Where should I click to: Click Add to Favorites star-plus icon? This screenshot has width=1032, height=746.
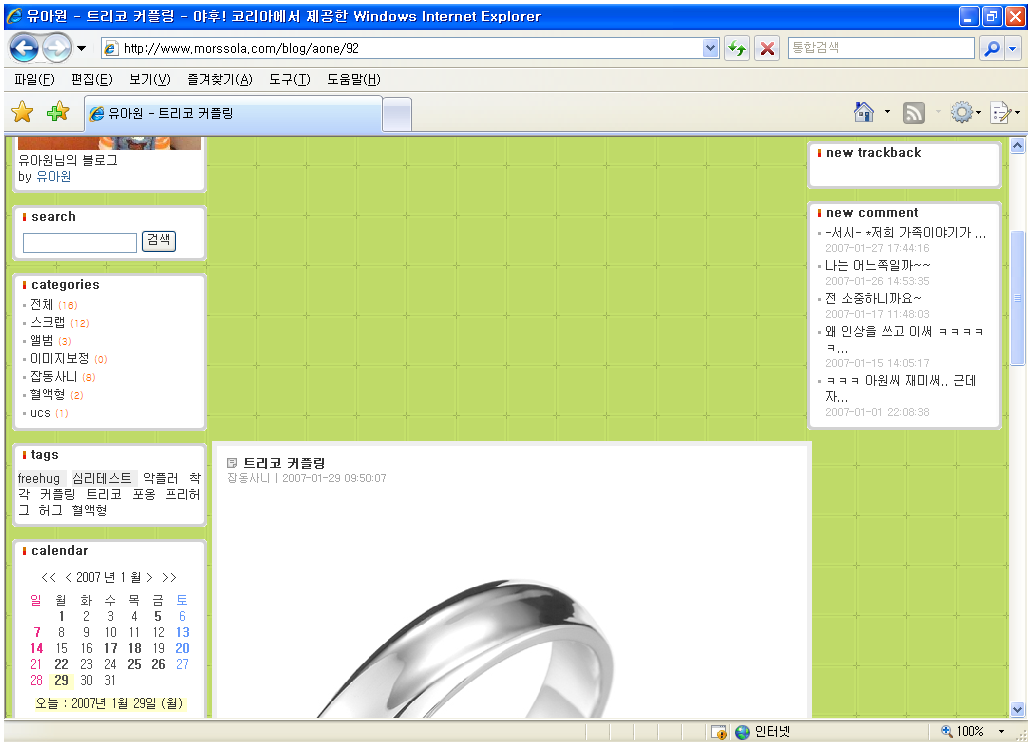point(58,112)
